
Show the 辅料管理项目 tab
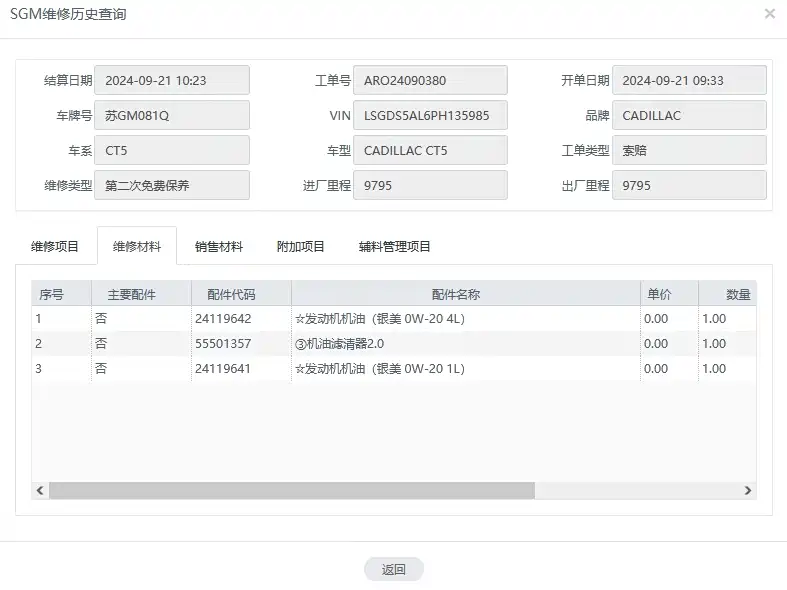395,246
